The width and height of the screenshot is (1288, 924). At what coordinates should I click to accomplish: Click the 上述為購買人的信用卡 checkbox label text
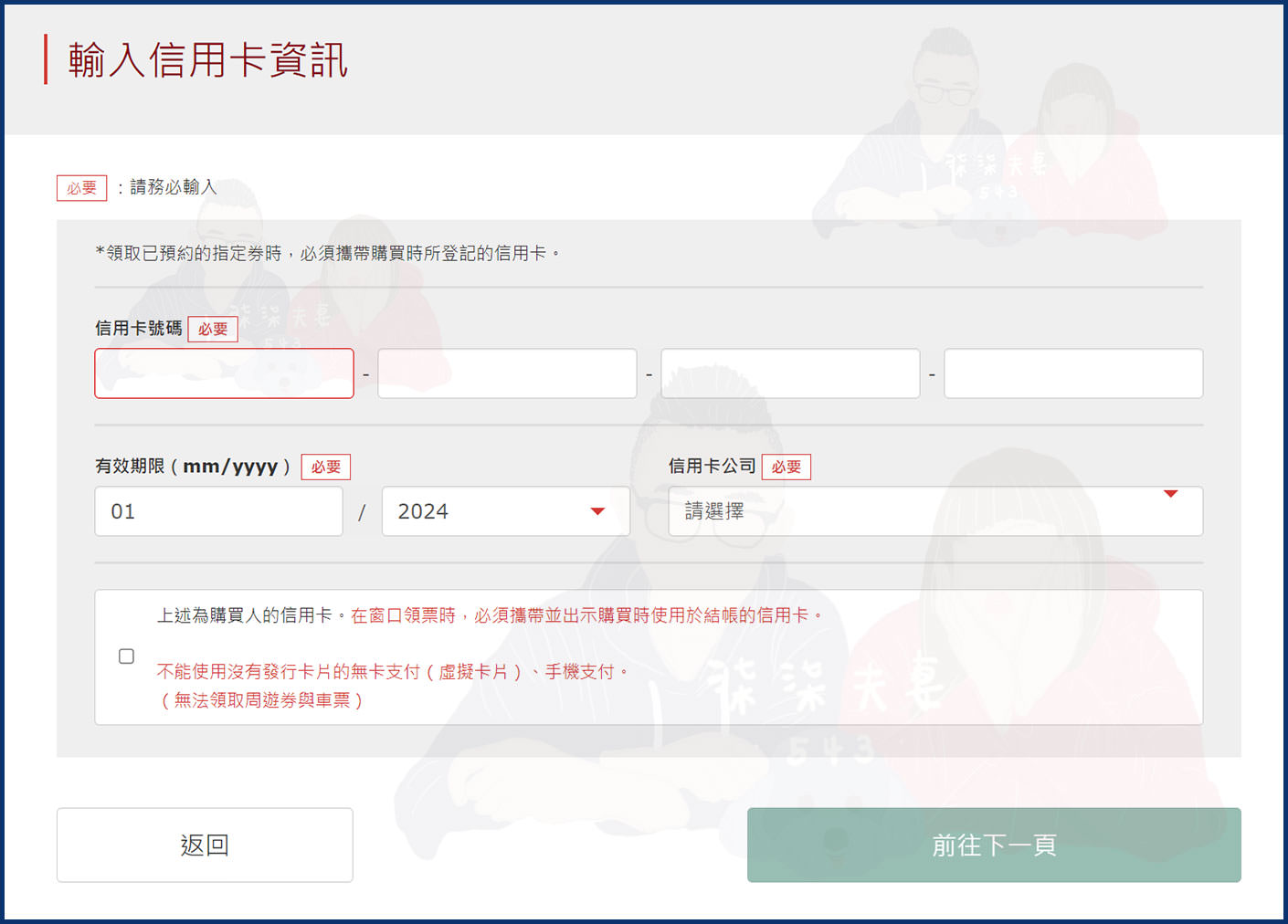pos(245,615)
